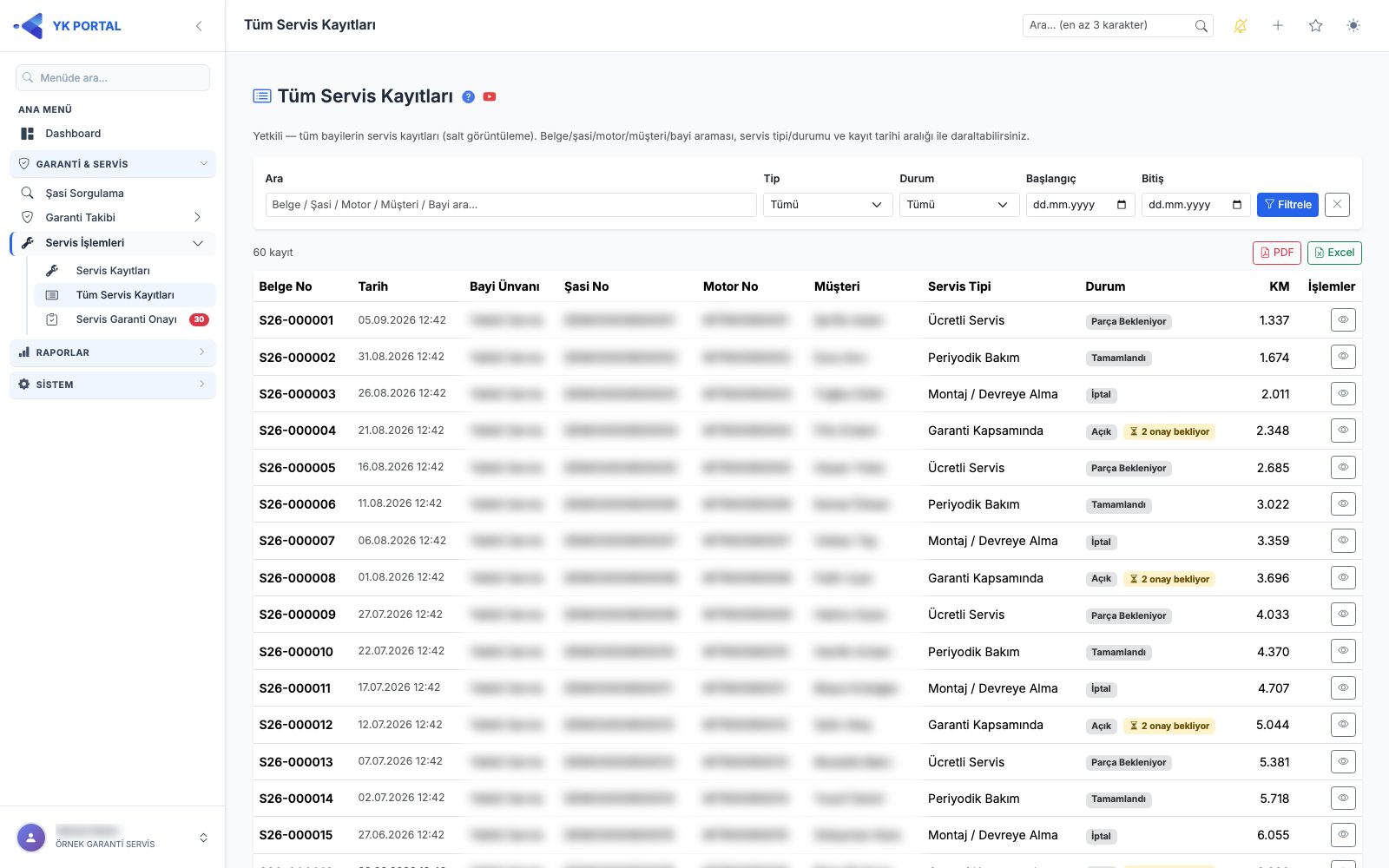
Task: Open the Başlangıç date picker calendar icon
Action: (x=1122, y=205)
